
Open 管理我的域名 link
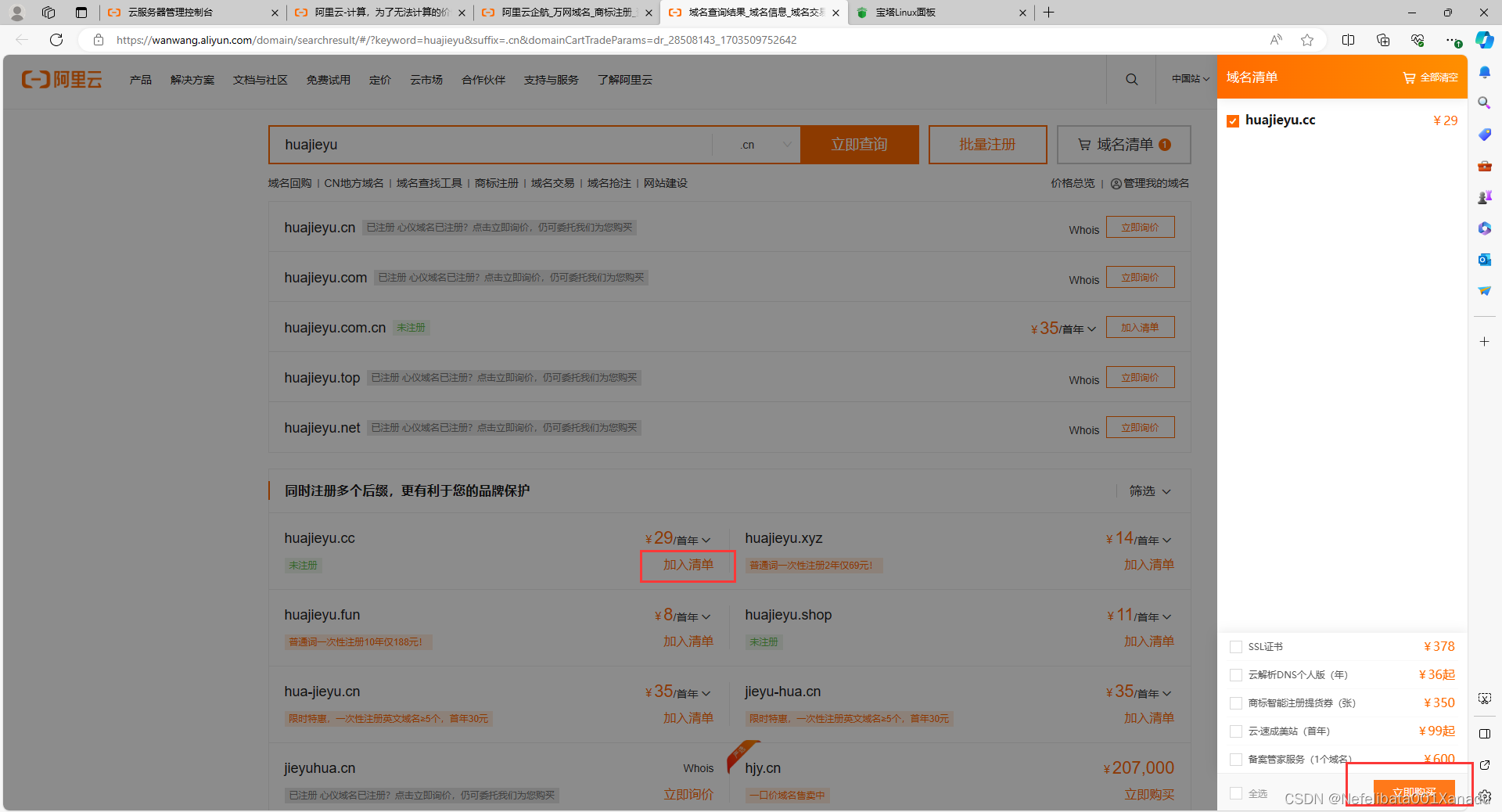(x=1150, y=183)
